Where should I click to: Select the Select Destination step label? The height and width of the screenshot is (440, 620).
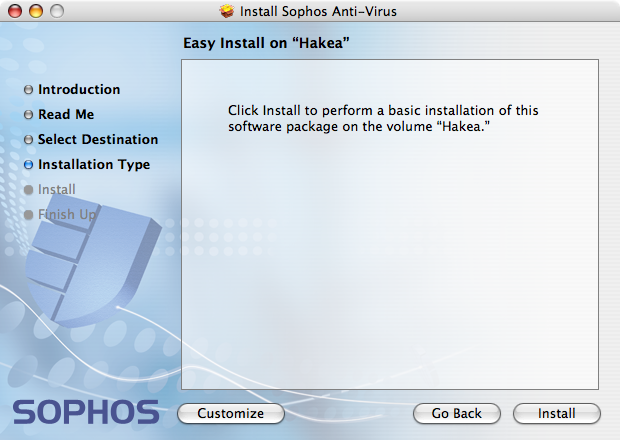pos(98,139)
